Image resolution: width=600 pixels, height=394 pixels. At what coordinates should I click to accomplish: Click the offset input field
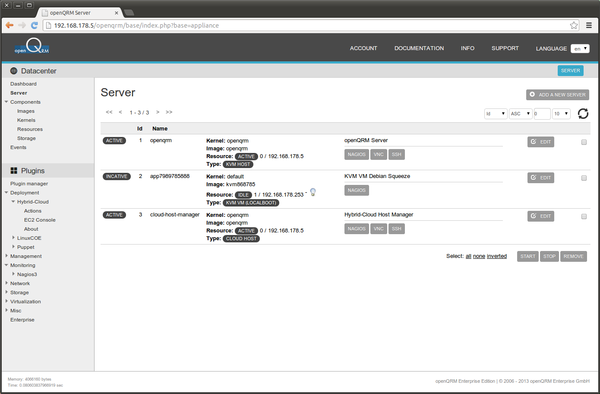(x=542, y=114)
